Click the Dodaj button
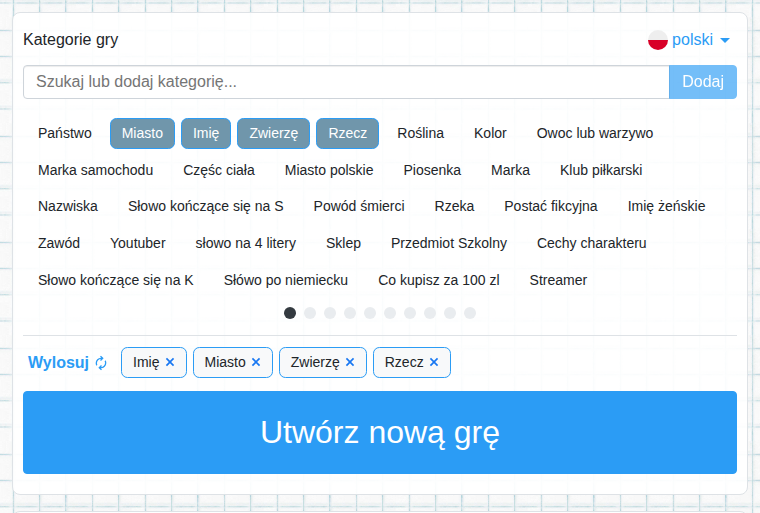This screenshot has height=513, width=760. 703,82
